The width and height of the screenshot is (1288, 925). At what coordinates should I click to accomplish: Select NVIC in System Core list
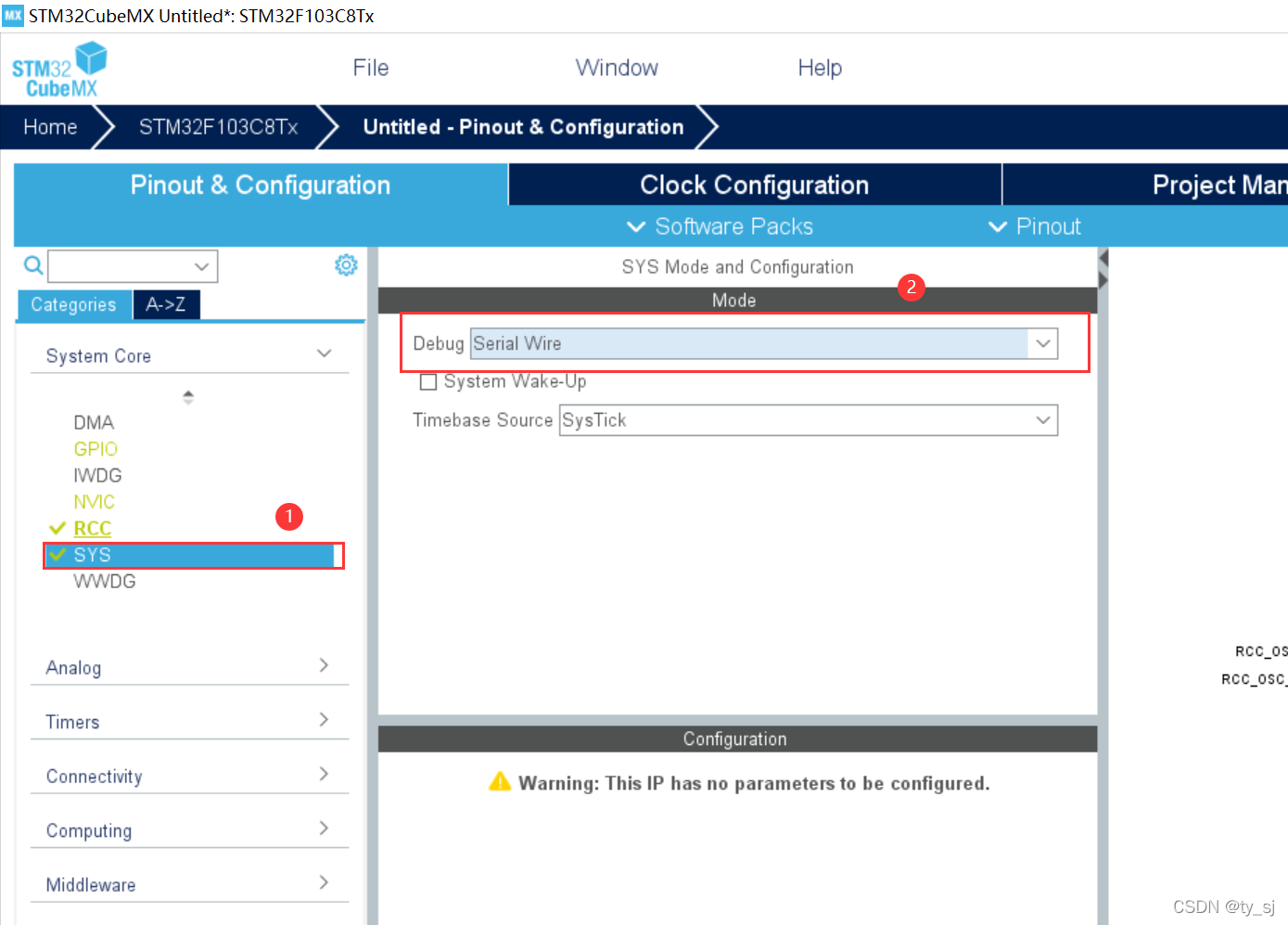click(x=94, y=502)
